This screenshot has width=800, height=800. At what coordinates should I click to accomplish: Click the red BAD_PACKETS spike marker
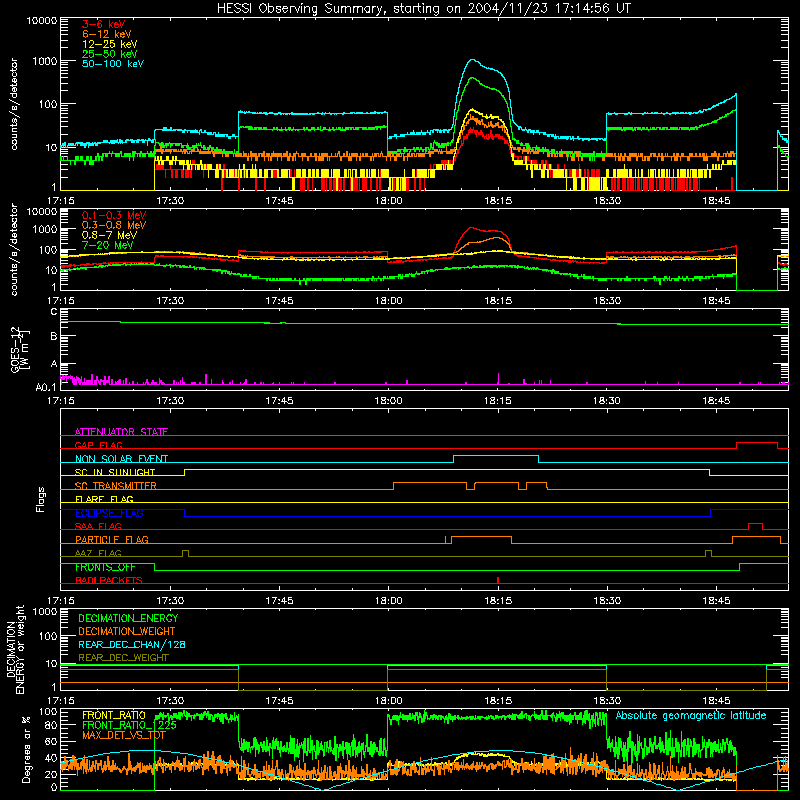tap(498, 580)
